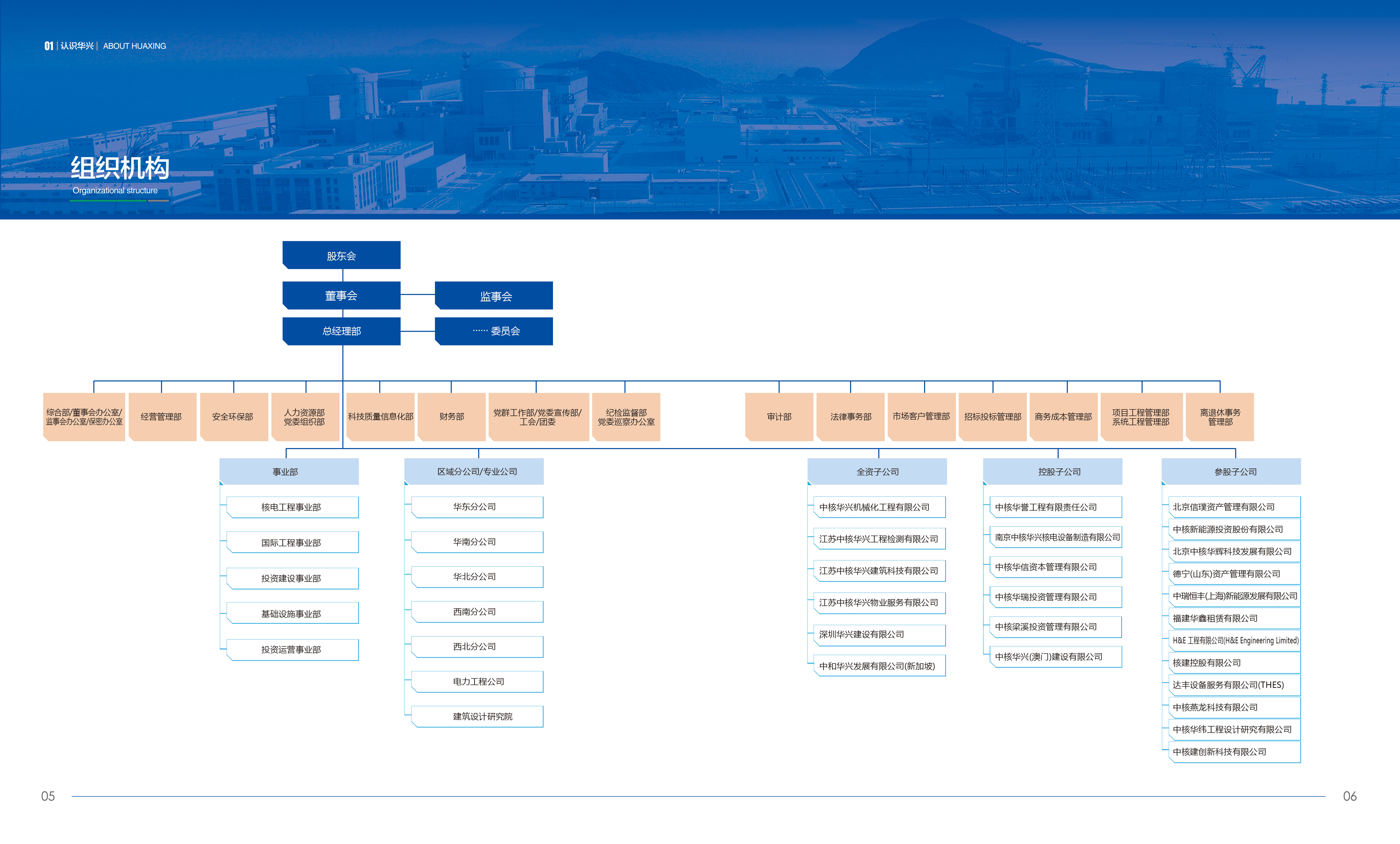The width and height of the screenshot is (1400, 844).
Task: Select 中核华瑞投资管理有限公司
Action: pos(1056,597)
